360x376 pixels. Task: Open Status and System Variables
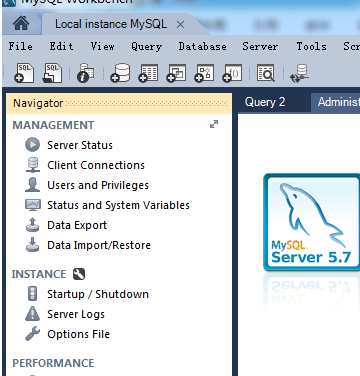pos(118,205)
